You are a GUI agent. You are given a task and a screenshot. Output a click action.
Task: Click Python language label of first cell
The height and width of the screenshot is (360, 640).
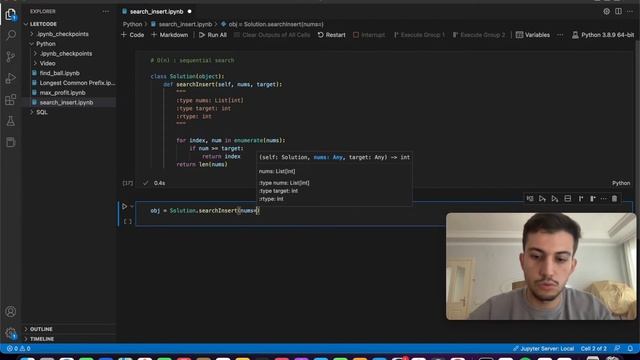pos(621,183)
